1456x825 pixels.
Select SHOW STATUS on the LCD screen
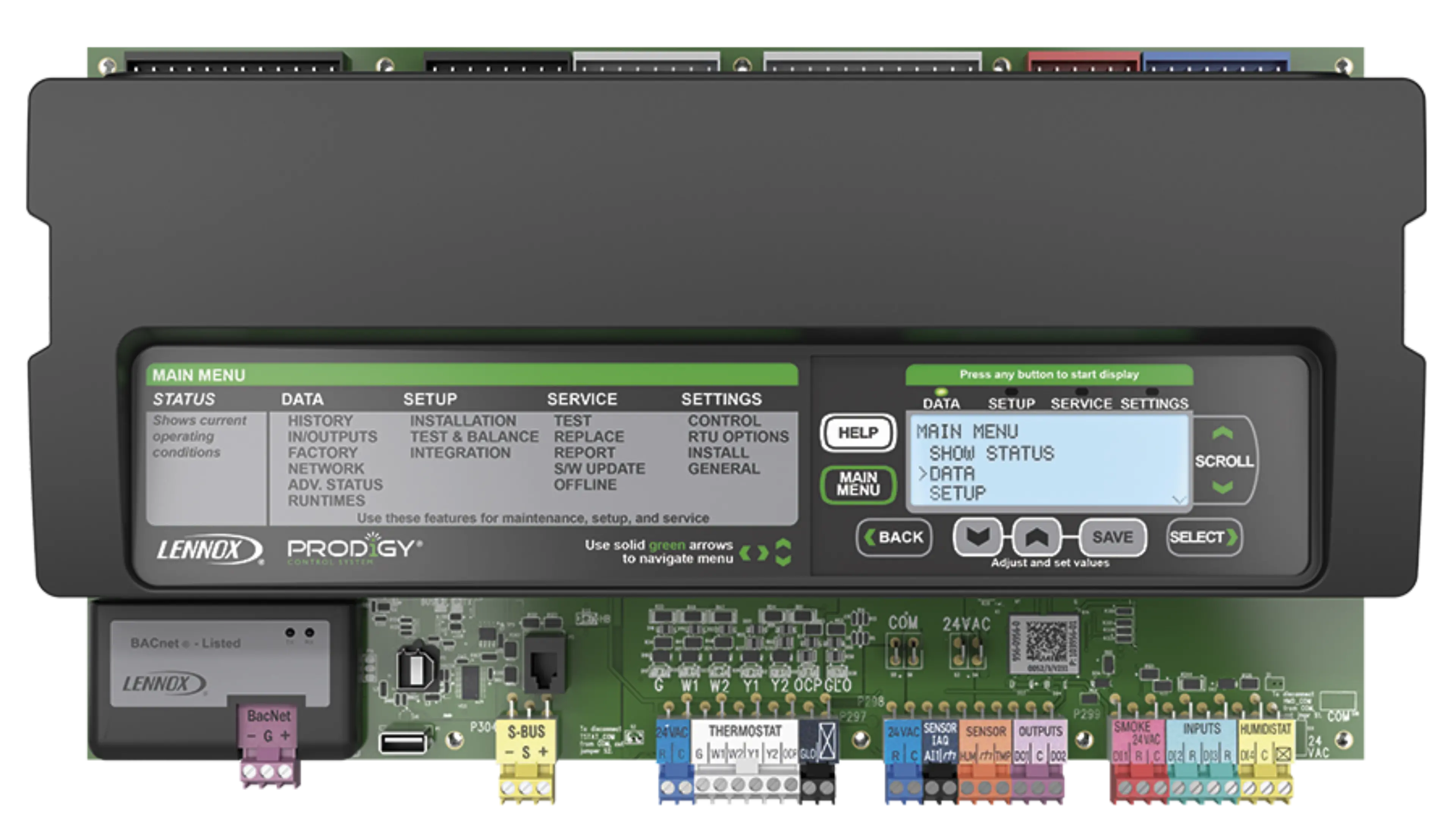pyautogui.click(x=992, y=453)
